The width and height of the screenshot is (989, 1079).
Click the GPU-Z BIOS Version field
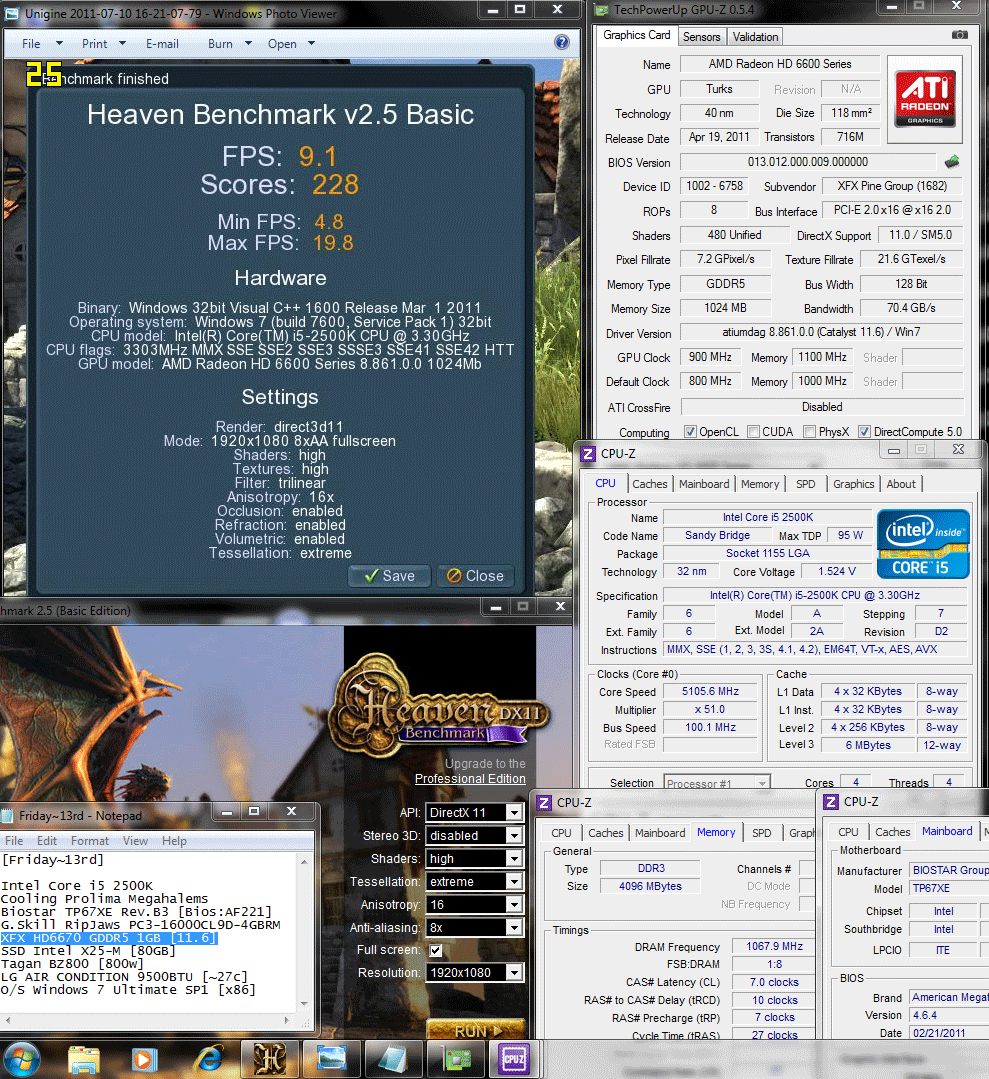pos(808,162)
